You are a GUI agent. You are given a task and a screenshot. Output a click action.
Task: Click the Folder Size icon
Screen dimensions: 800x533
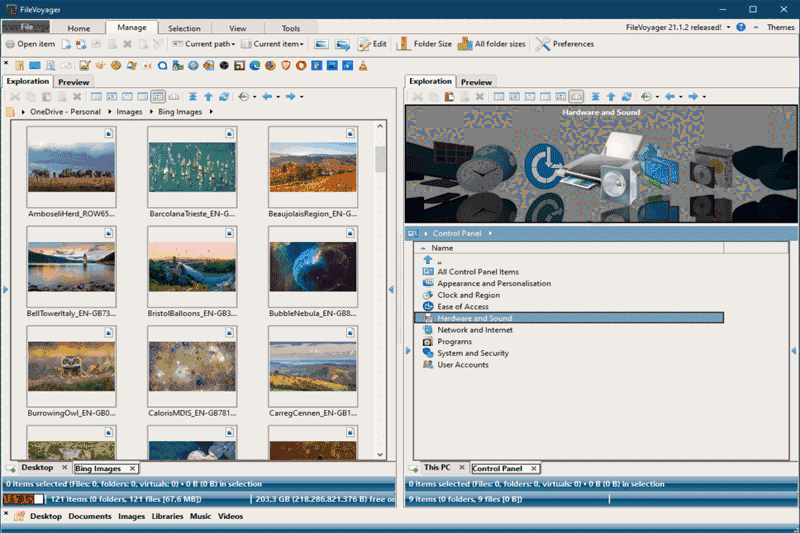(404, 44)
